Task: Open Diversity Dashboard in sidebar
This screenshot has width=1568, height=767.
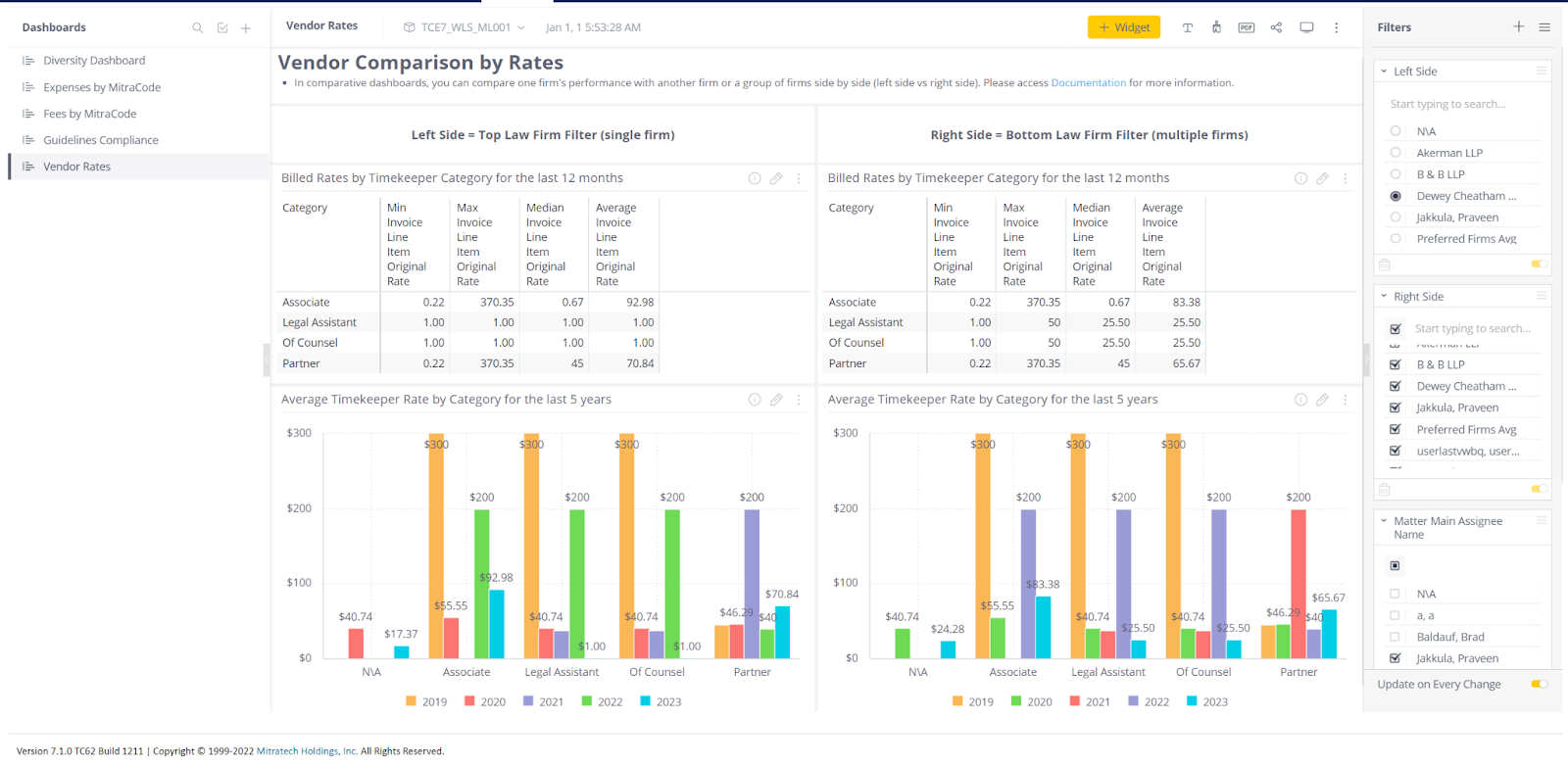Action: [94, 61]
